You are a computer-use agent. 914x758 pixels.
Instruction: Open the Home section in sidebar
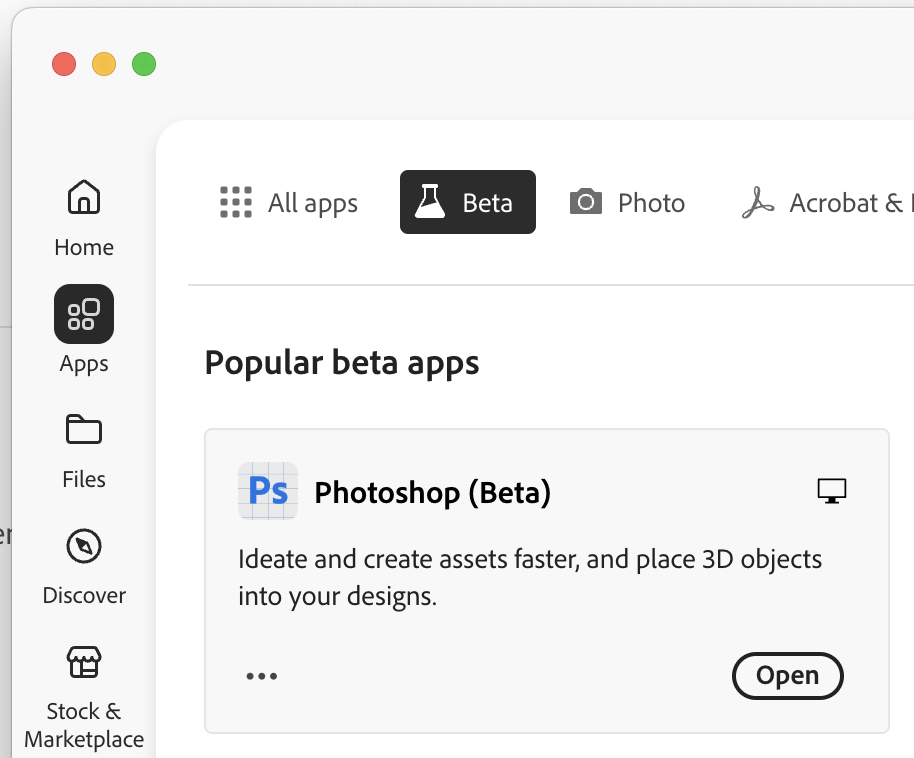pyautogui.click(x=83, y=215)
